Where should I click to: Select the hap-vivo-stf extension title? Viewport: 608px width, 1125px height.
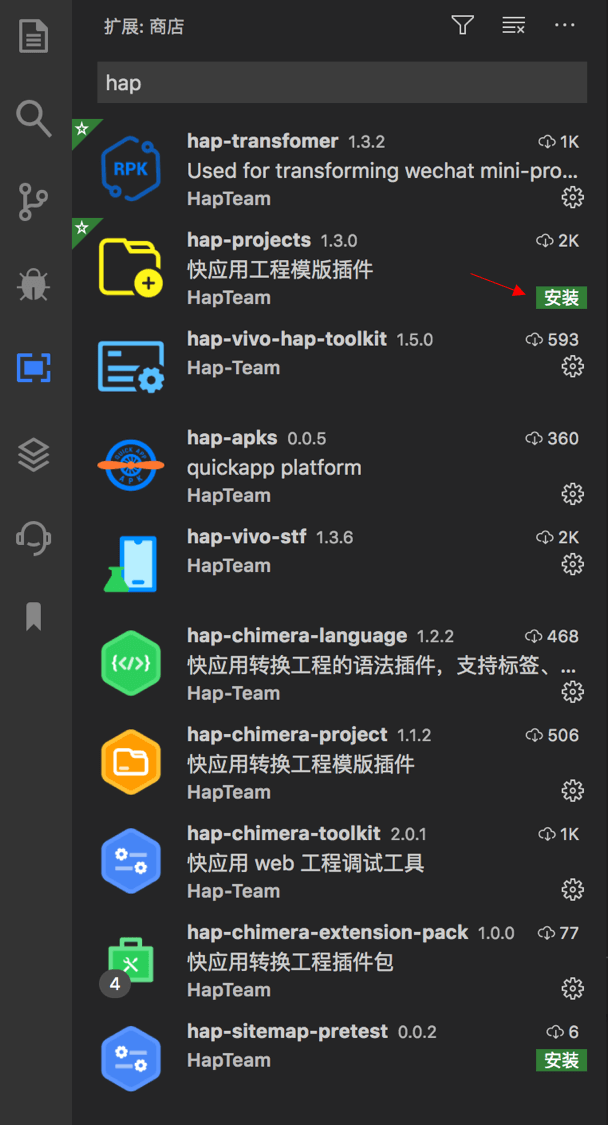247,537
